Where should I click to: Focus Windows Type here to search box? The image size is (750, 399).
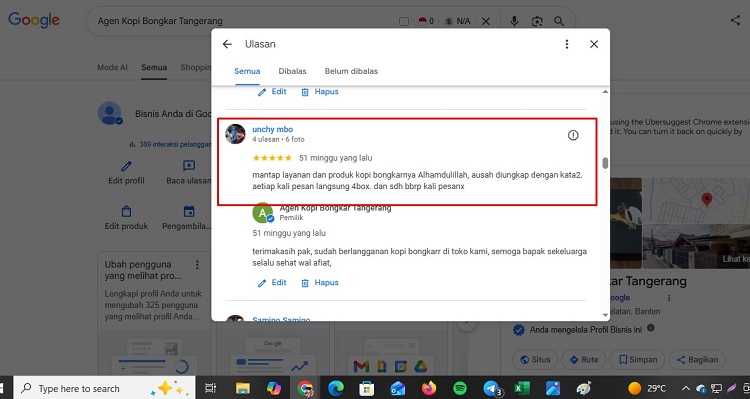[104, 388]
